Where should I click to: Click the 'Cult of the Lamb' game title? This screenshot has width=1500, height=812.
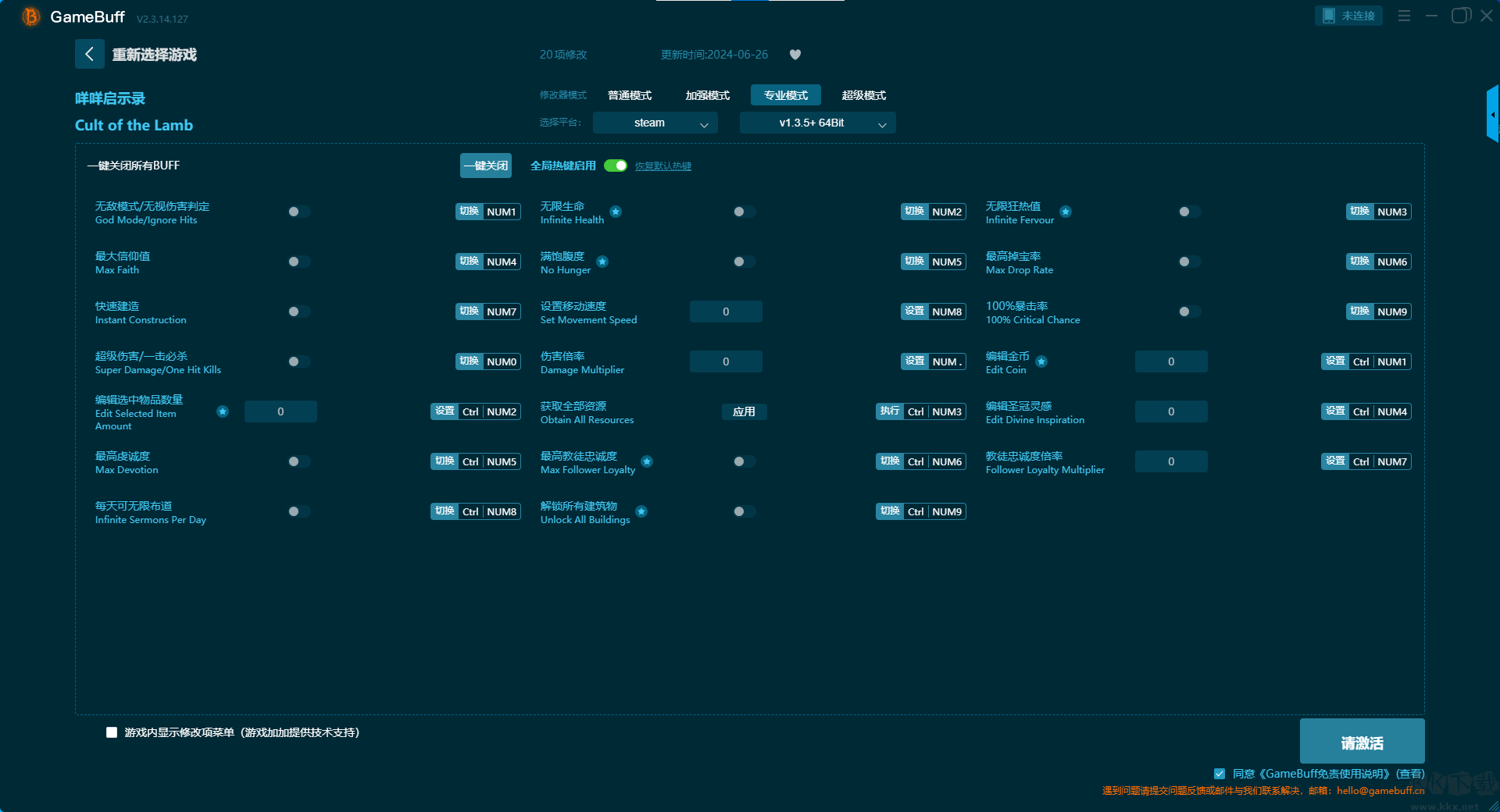(134, 125)
